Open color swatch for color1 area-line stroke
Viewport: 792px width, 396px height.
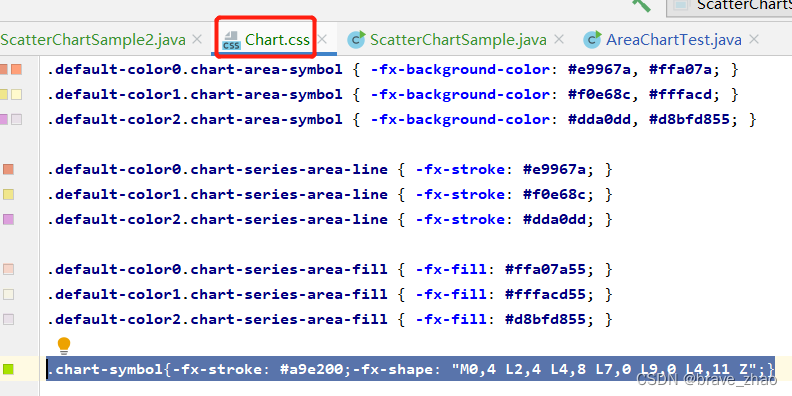point(8,194)
